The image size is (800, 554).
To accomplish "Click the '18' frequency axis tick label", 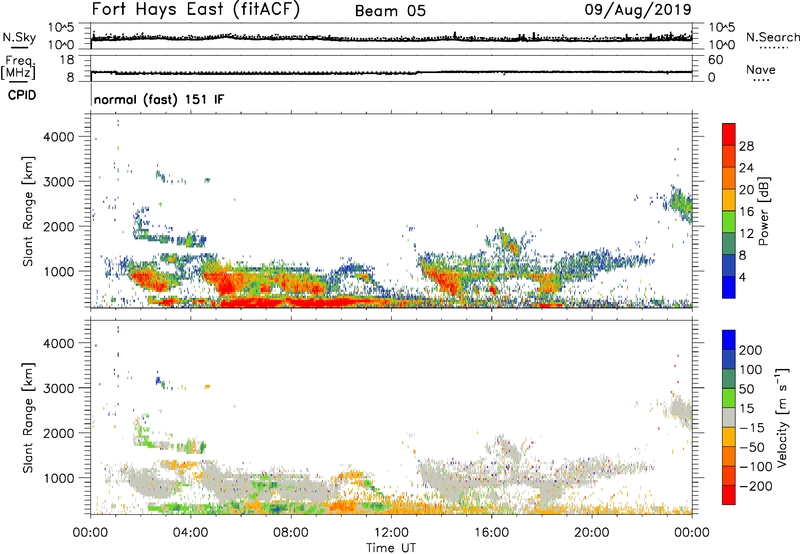I will (x=67, y=60).
